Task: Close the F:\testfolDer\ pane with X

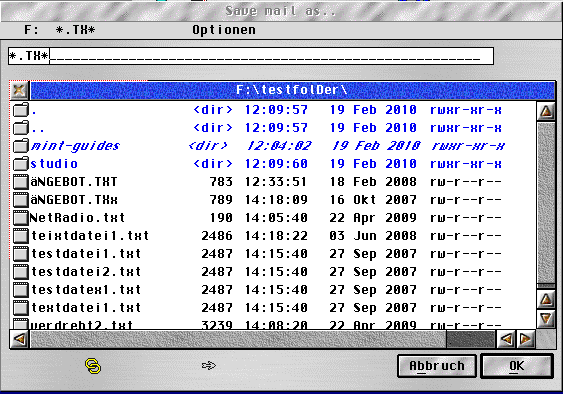Action: [x=19, y=90]
